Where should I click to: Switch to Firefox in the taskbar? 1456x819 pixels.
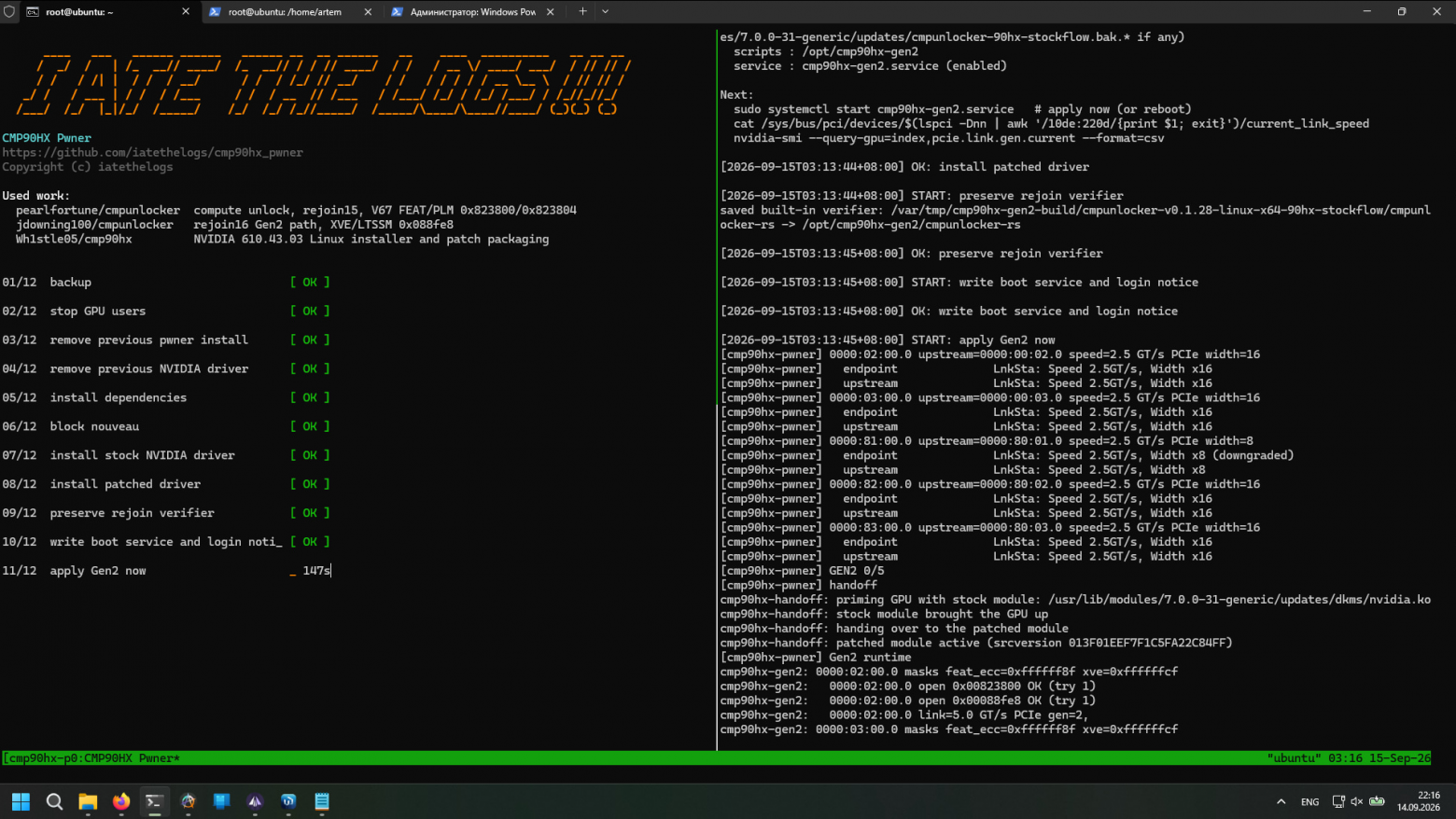[121, 801]
